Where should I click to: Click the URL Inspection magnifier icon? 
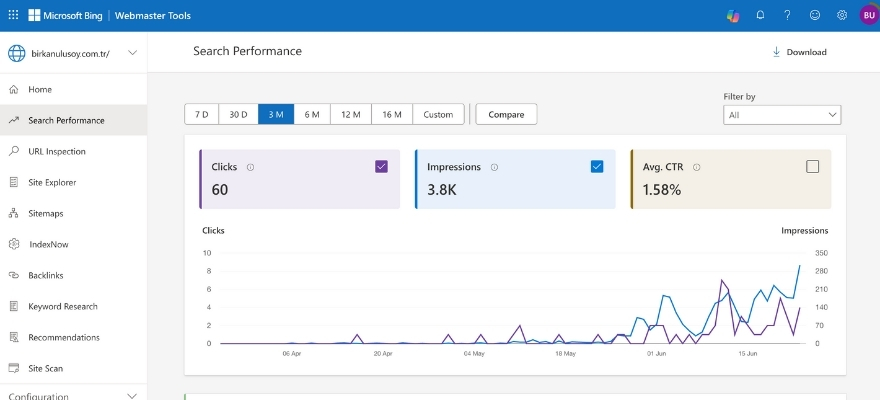14,151
